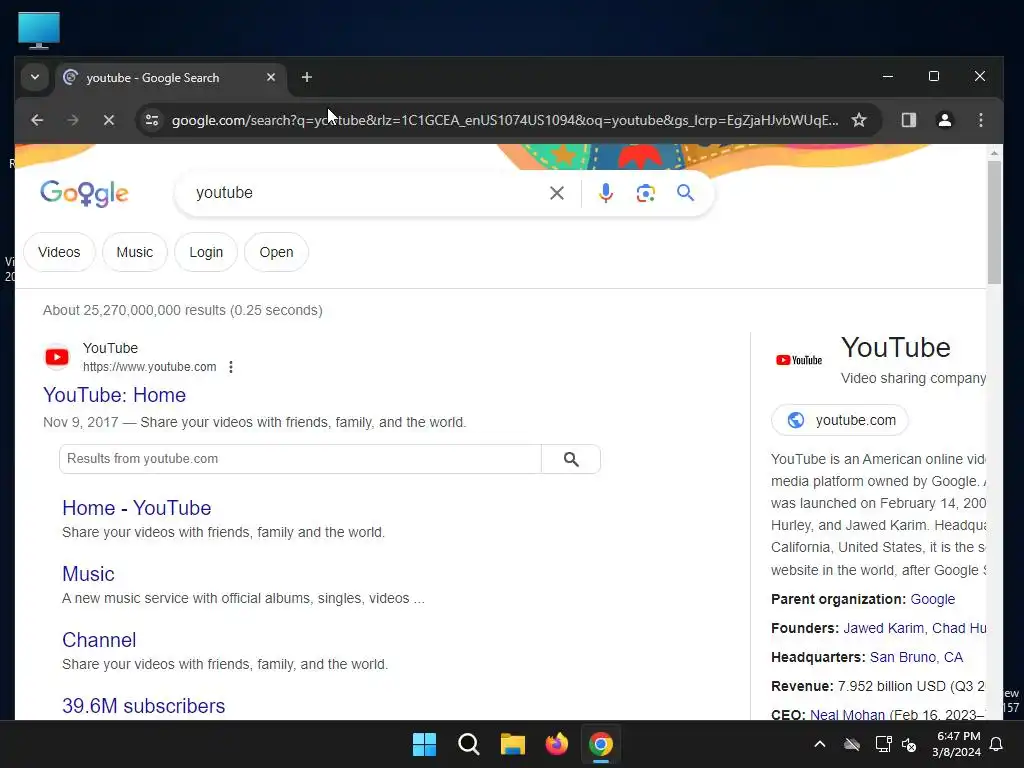Image resolution: width=1024 pixels, height=768 pixels.
Task: Open Windows taskbar search
Action: click(x=469, y=744)
